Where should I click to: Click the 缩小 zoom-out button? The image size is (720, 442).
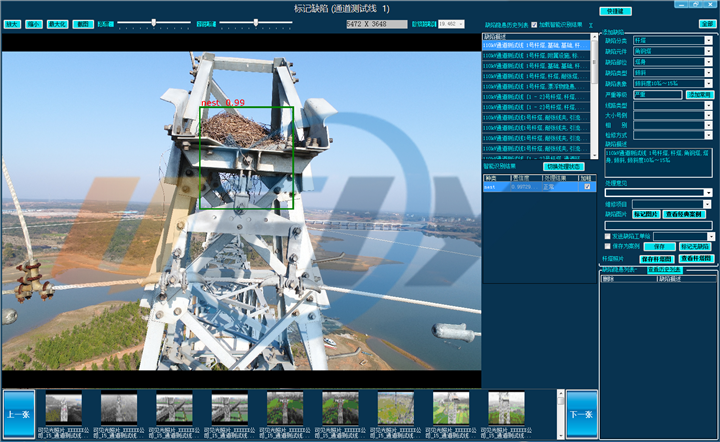point(34,24)
